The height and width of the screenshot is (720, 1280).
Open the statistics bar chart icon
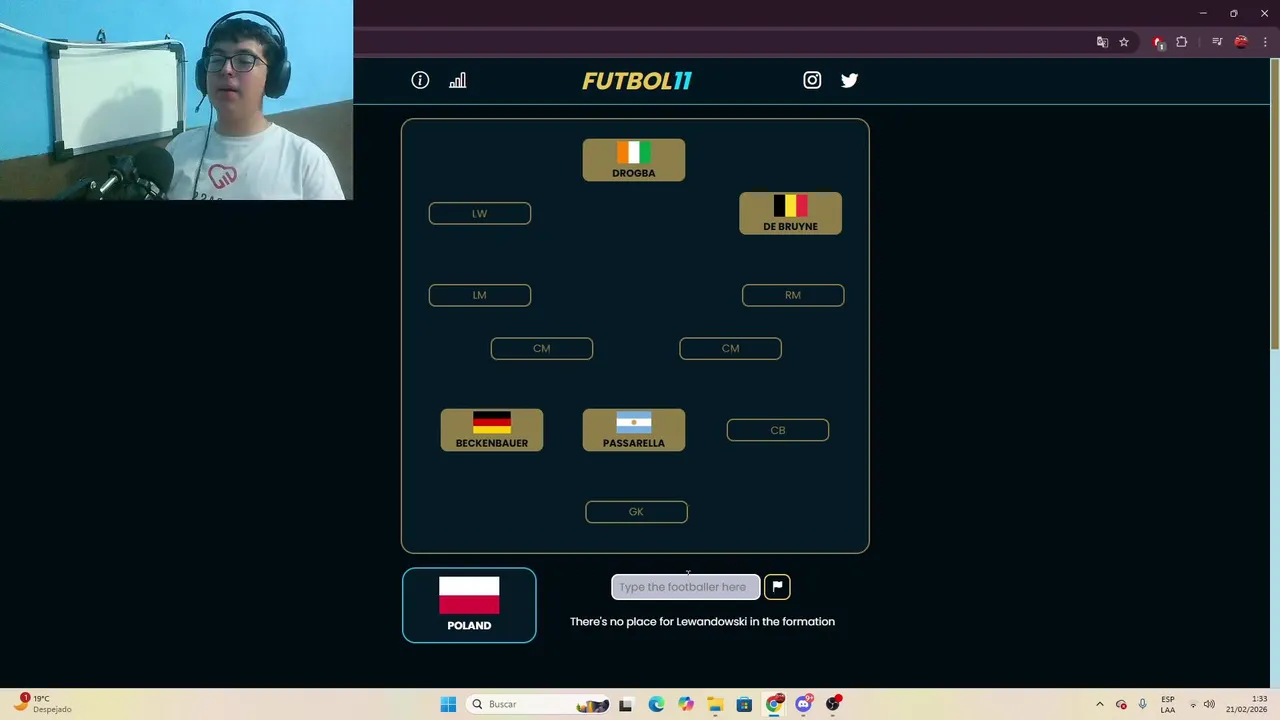457,80
